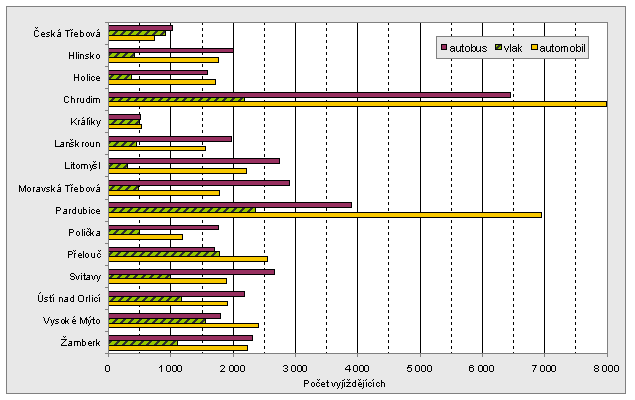Click the Králíky category label
The height and width of the screenshot is (400, 635).
coord(85,122)
